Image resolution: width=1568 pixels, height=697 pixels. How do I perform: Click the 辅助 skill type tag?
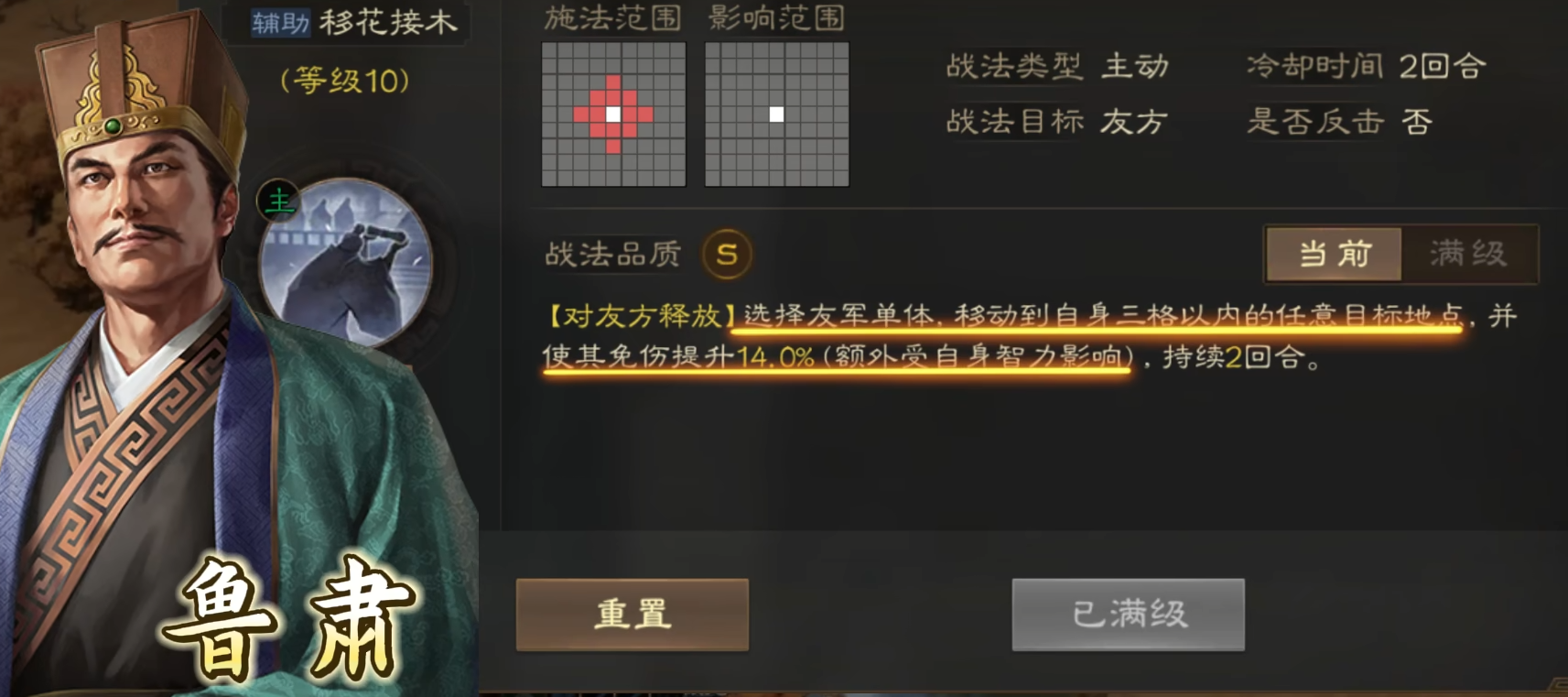pos(281,22)
